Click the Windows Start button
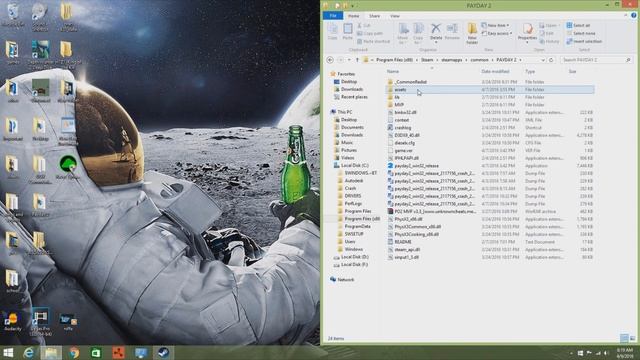640x360 pixels. 8,353
